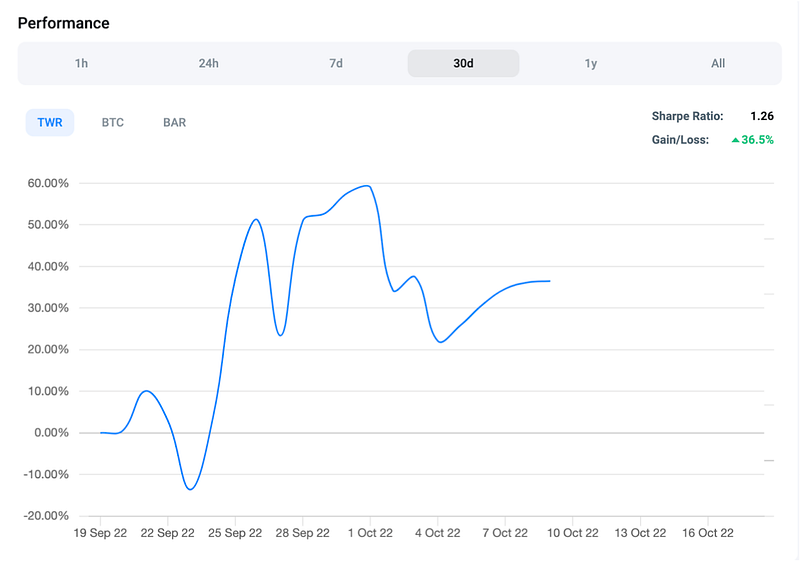Click the 16 Oct 22 date label
The image size is (800, 566).
click(x=707, y=534)
